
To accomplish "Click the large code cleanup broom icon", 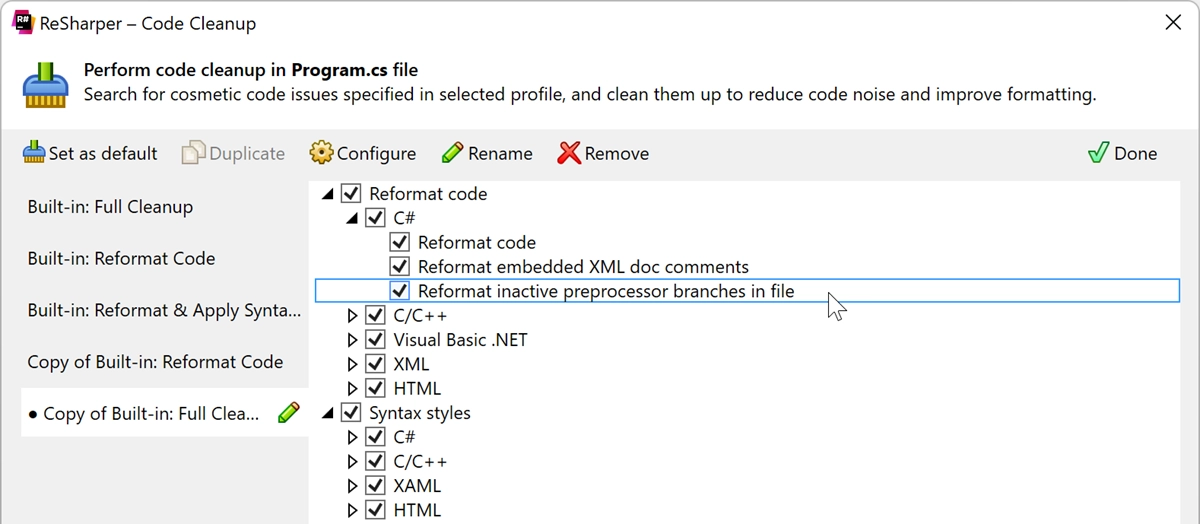I will tap(45, 84).
